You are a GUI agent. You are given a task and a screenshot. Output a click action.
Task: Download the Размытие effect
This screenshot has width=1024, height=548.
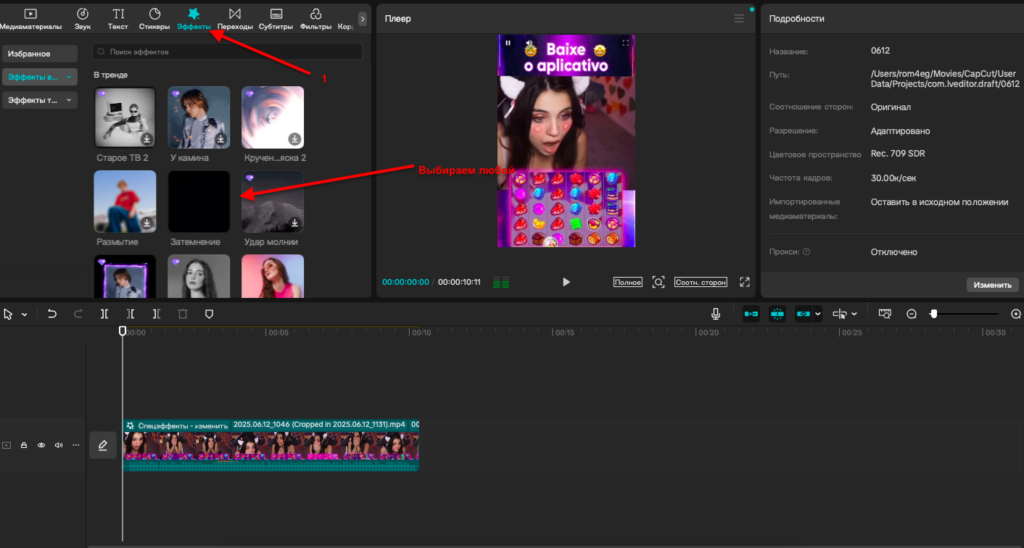click(x=147, y=223)
